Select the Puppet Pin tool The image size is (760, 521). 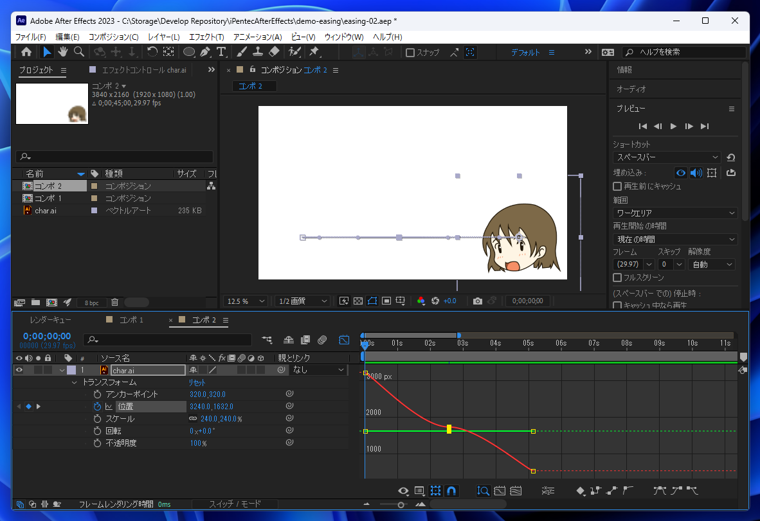pyautogui.click(x=314, y=52)
